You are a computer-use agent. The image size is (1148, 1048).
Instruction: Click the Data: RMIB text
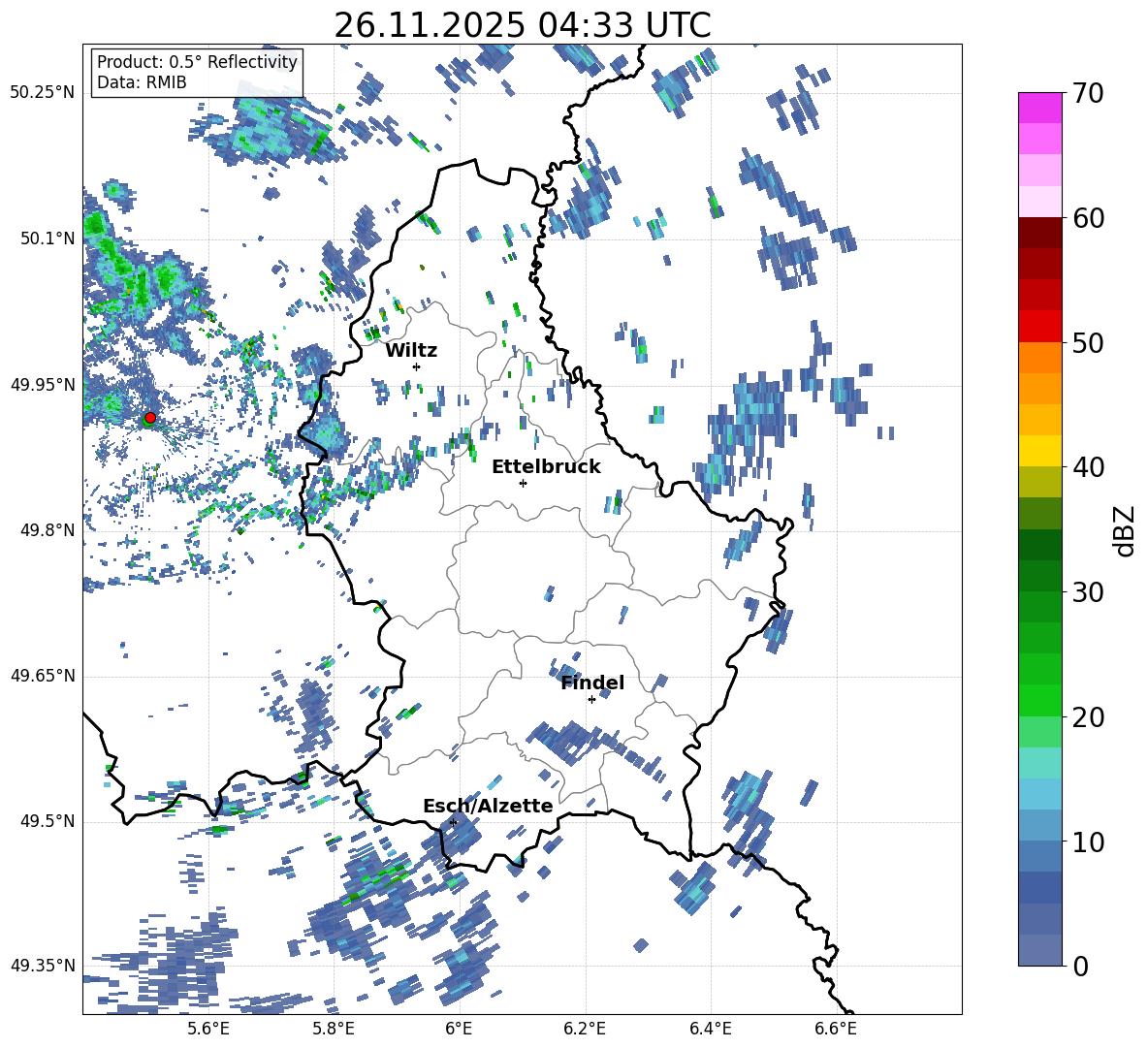coord(142,82)
